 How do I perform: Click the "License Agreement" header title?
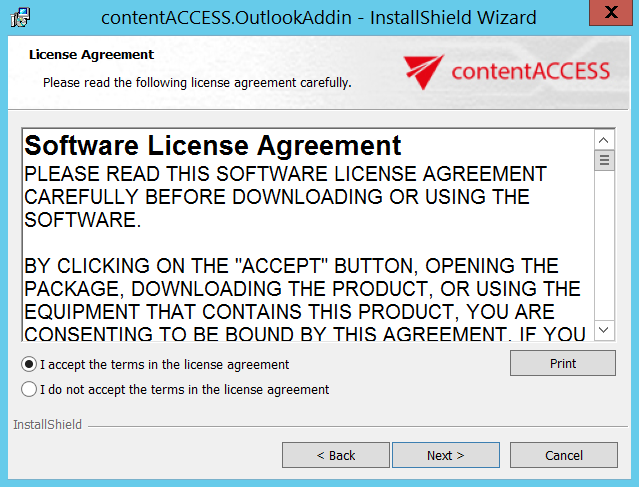91,55
